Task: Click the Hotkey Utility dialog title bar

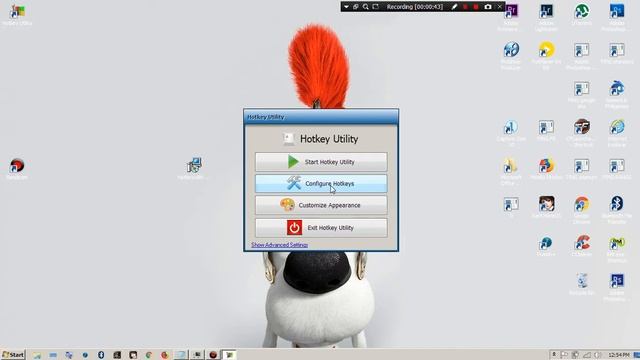Action: [321, 117]
